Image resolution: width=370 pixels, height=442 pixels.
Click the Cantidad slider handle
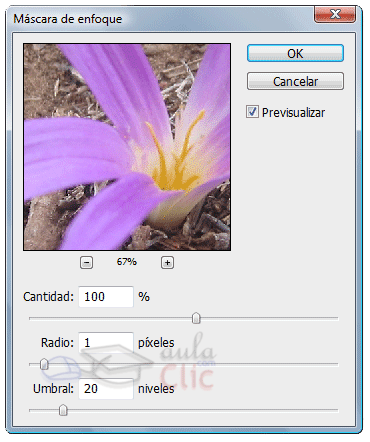[196, 318]
